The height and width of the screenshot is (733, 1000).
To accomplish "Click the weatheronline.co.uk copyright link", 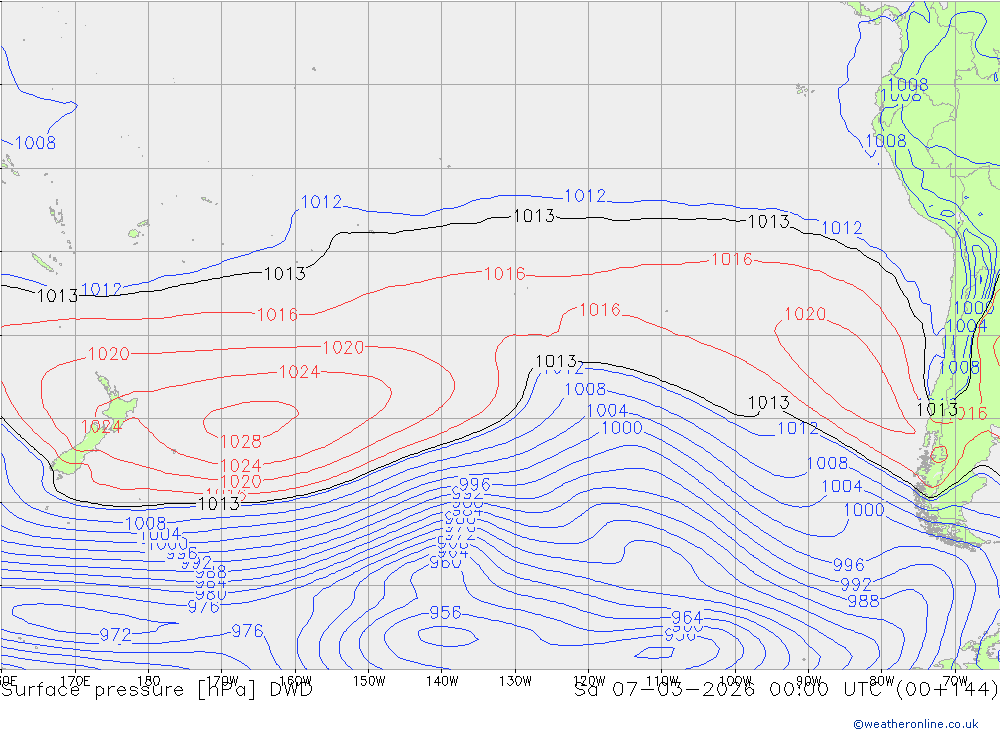I will coord(916,724).
